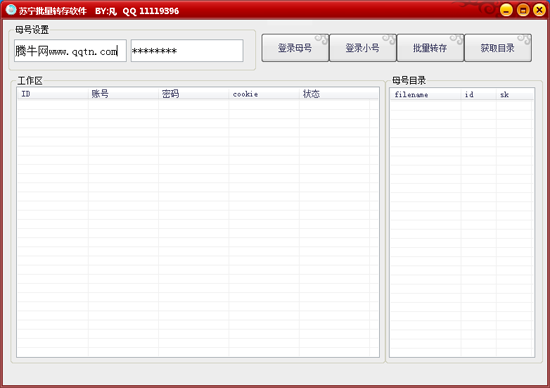The height and width of the screenshot is (388, 550).
Task: Fetch directory with 获取目录 button
Action: (498, 48)
